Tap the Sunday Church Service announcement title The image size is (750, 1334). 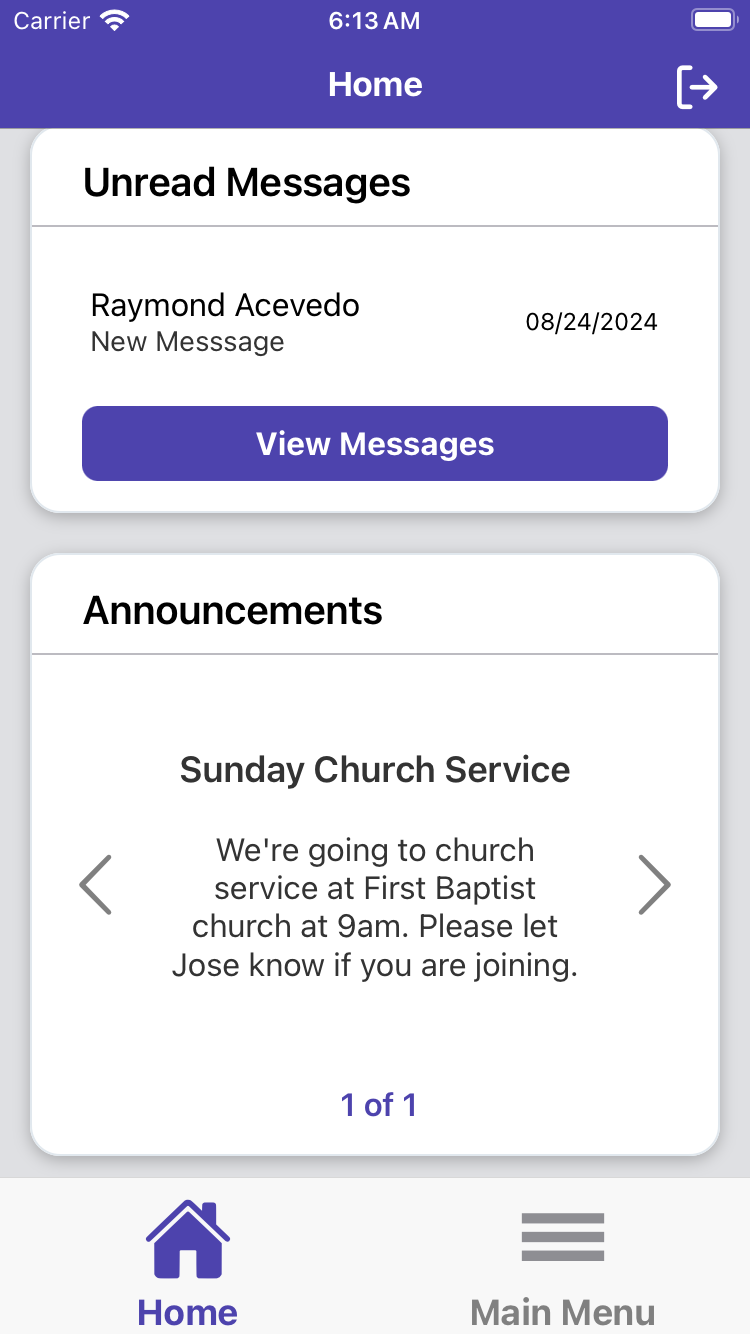(x=375, y=770)
